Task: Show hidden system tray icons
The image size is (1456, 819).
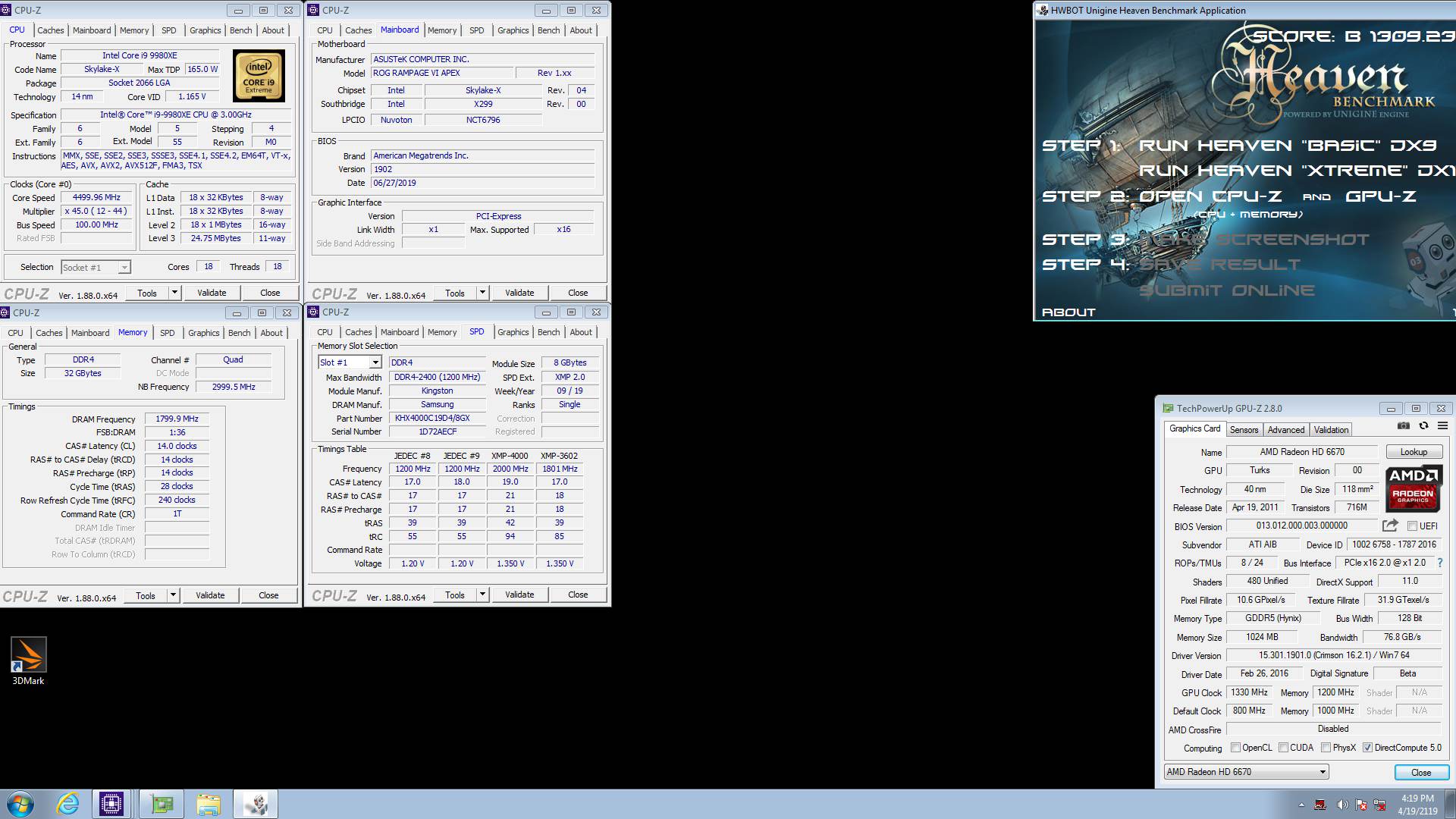Action: 1301,805
